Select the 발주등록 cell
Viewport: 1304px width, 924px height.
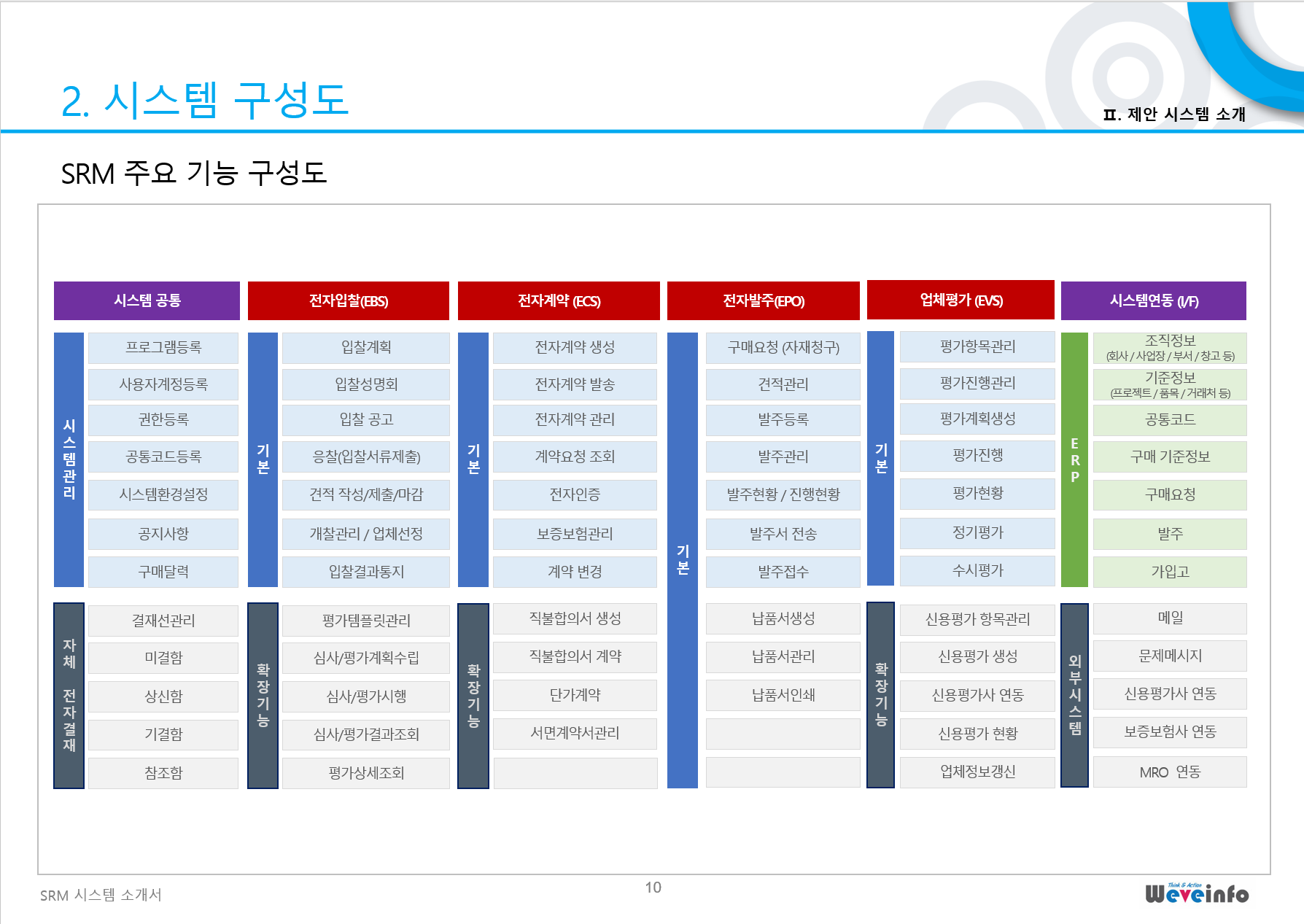(x=783, y=420)
